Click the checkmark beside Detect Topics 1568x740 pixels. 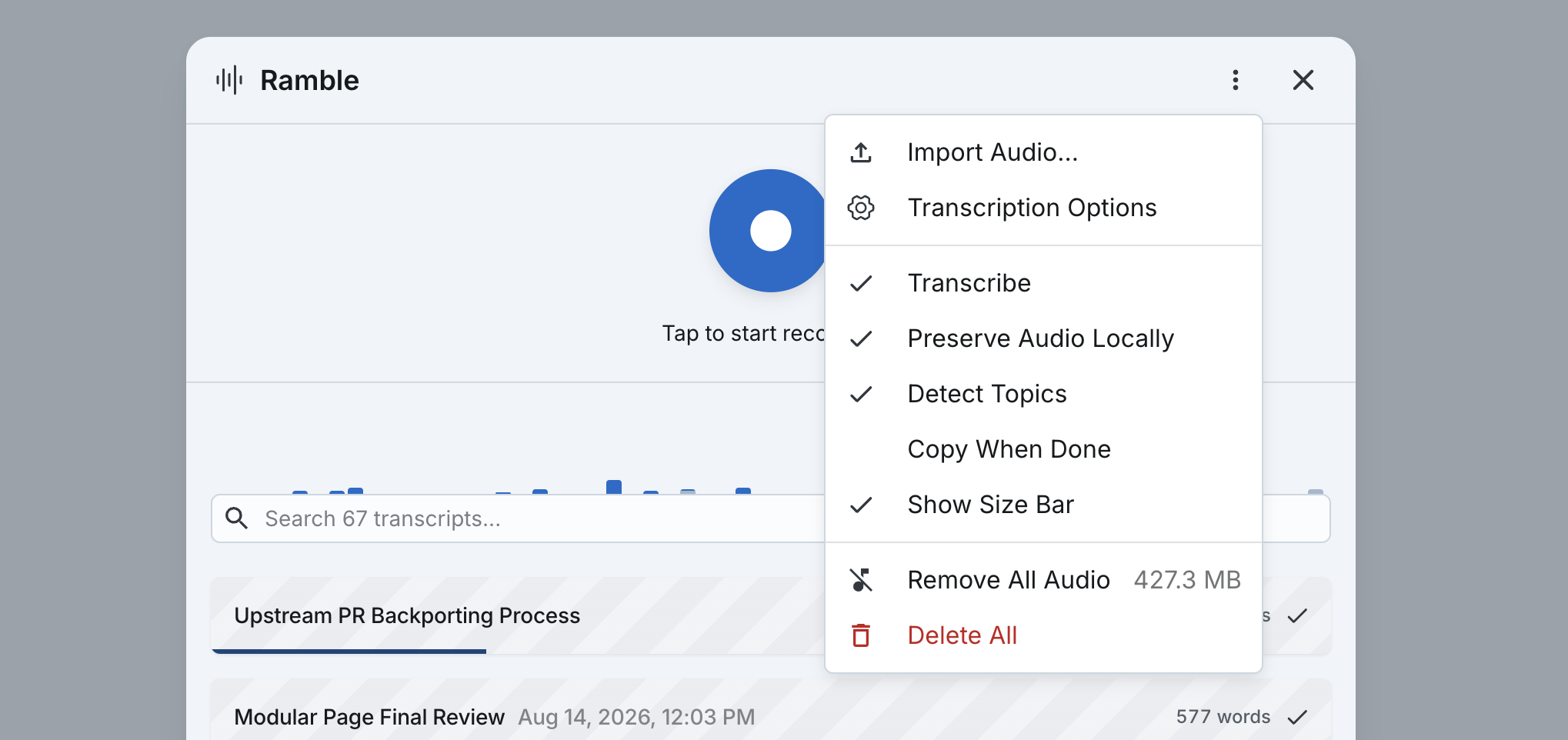[x=861, y=395]
